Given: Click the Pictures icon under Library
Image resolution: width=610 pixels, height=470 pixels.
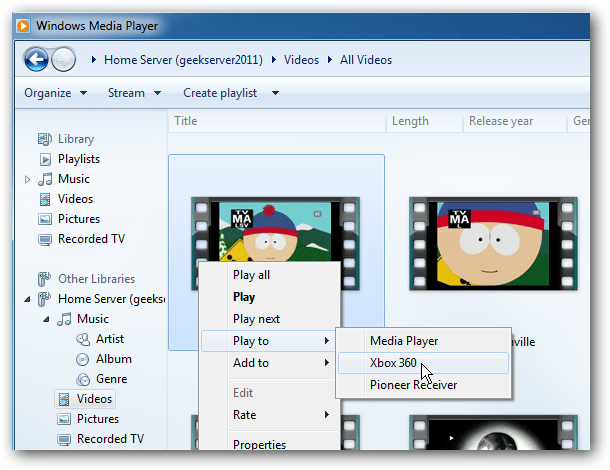Looking at the screenshot, I should [45, 219].
